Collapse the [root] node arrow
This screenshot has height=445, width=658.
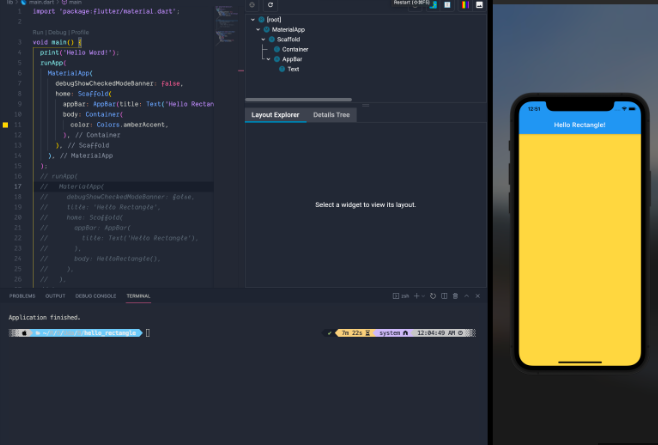[253, 20]
